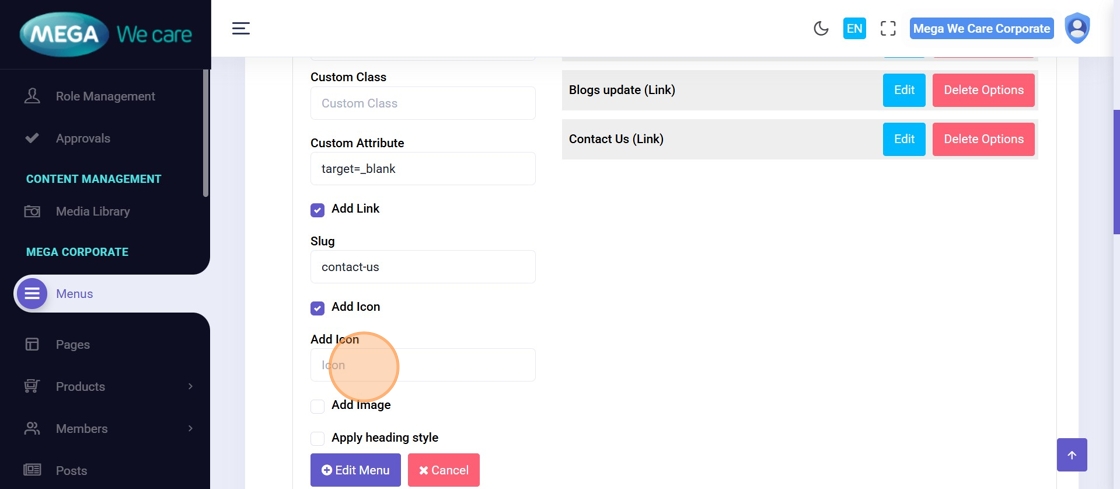The height and width of the screenshot is (489, 1120).
Task: Click the Media Library camera icon
Action: [32, 212]
